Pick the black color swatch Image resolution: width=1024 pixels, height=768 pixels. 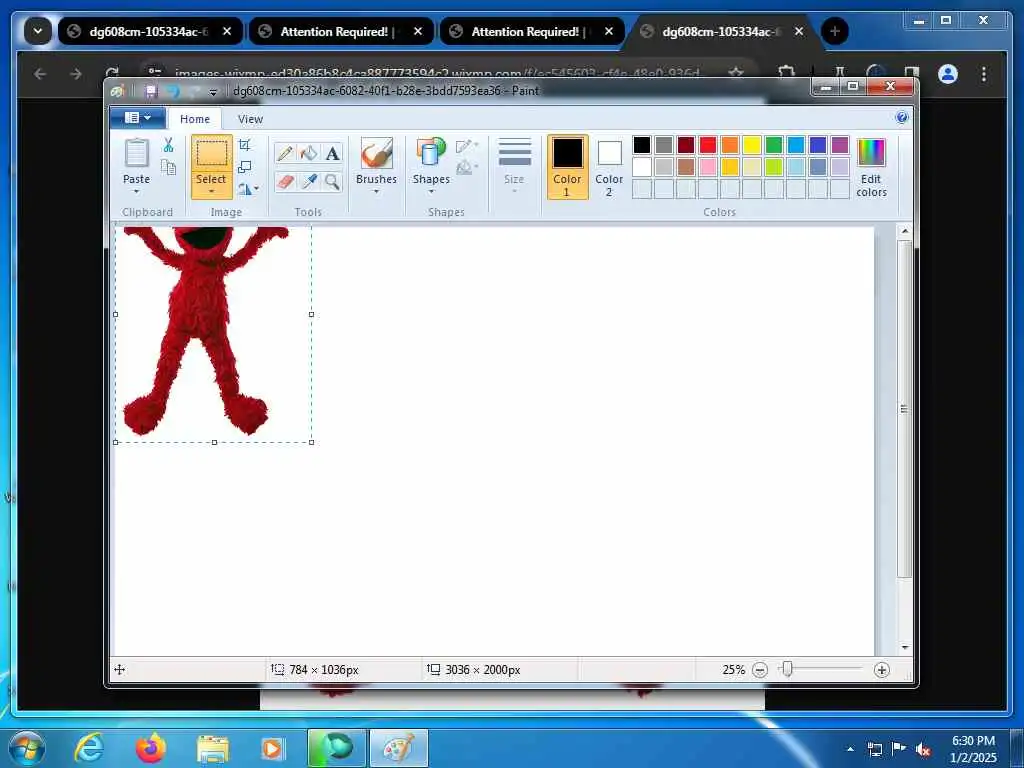pyautogui.click(x=642, y=145)
